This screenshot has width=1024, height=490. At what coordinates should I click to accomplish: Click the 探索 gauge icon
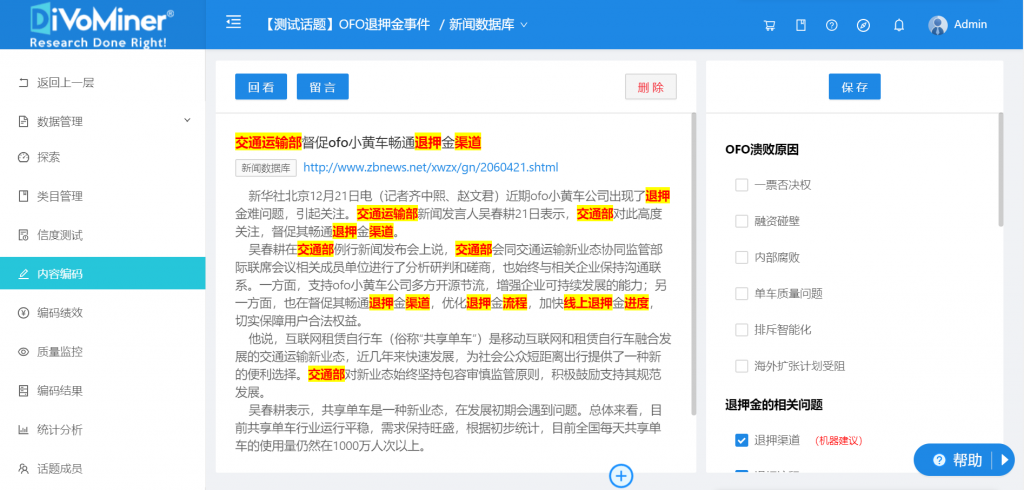coord(24,157)
